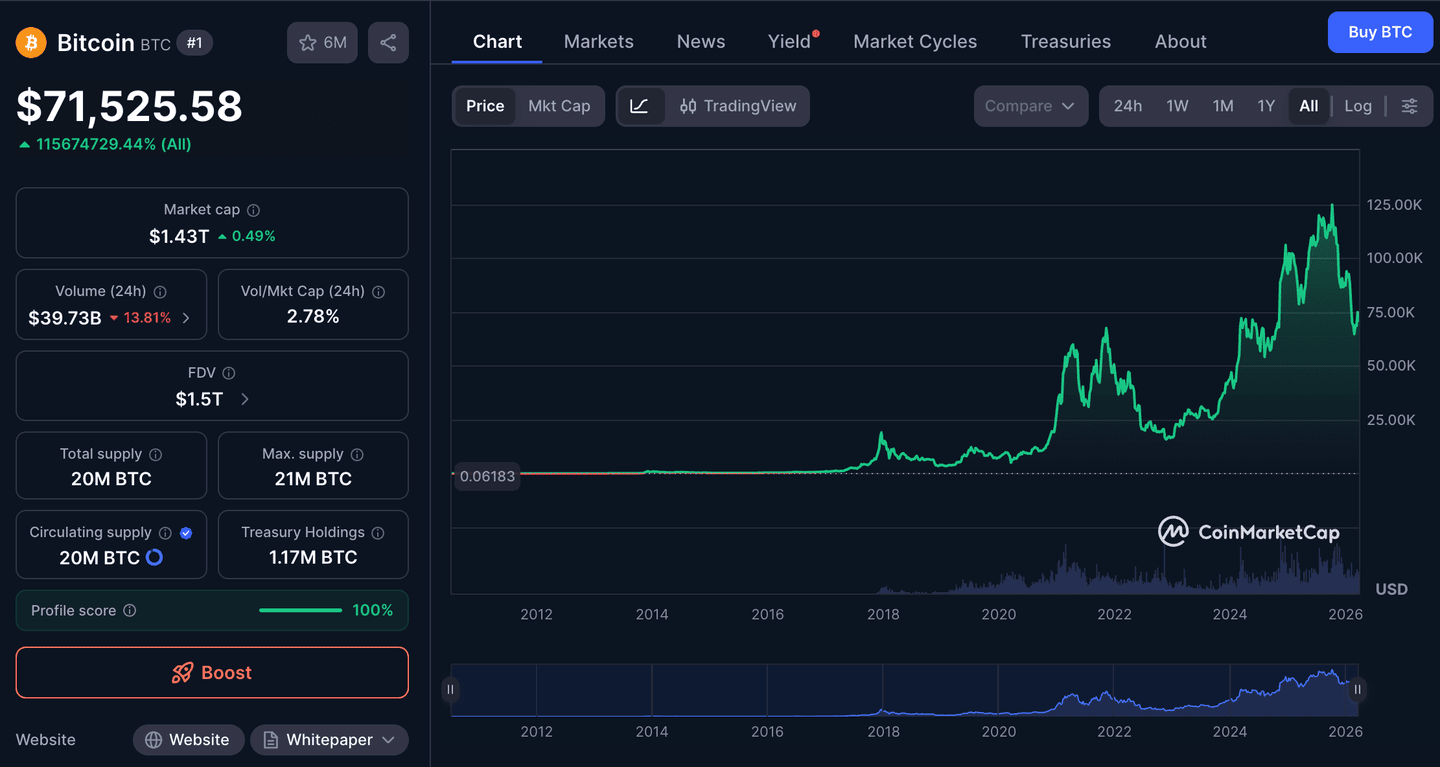Open the Bitcoin Website link
The width and height of the screenshot is (1440, 767).
tap(188, 740)
